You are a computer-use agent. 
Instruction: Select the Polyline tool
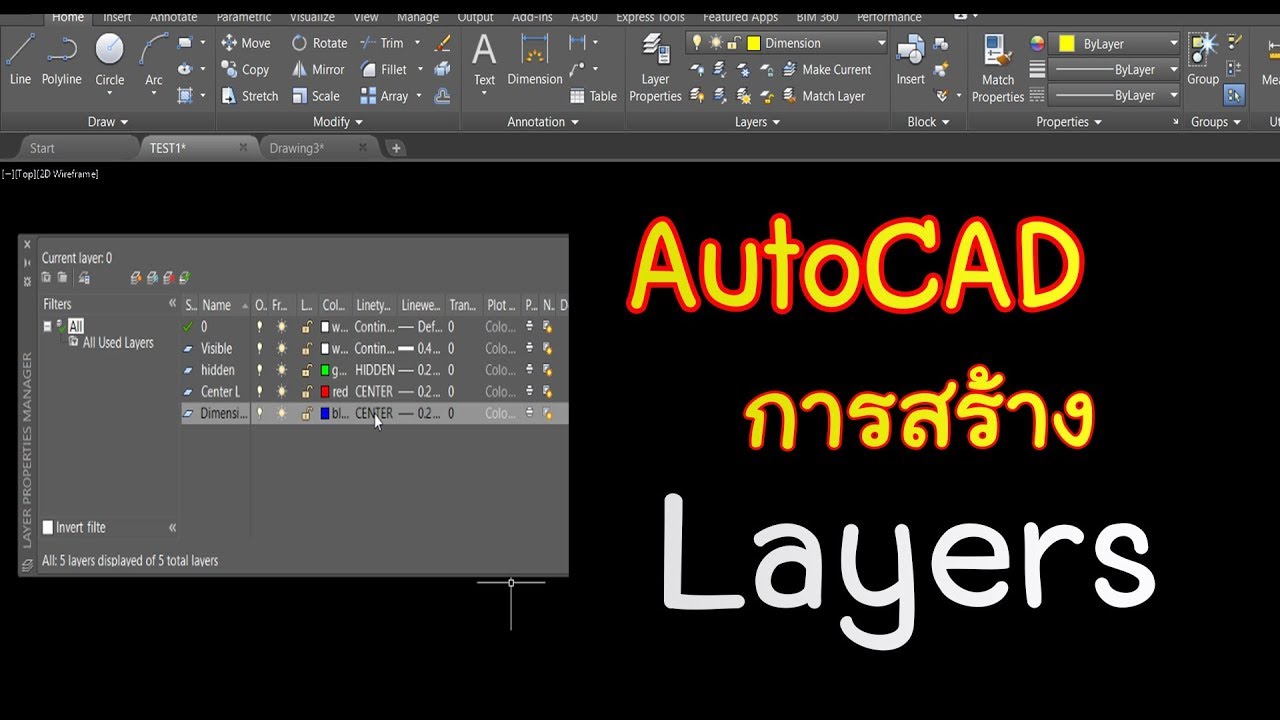click(x=62, y=58)
